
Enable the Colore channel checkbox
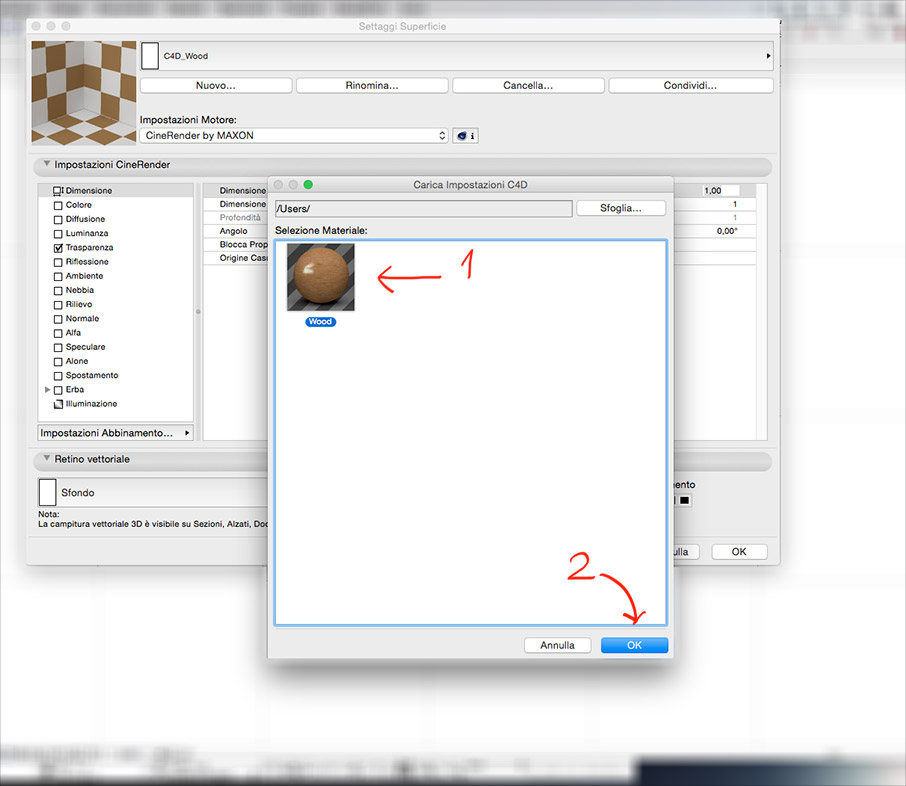point(58,205)
